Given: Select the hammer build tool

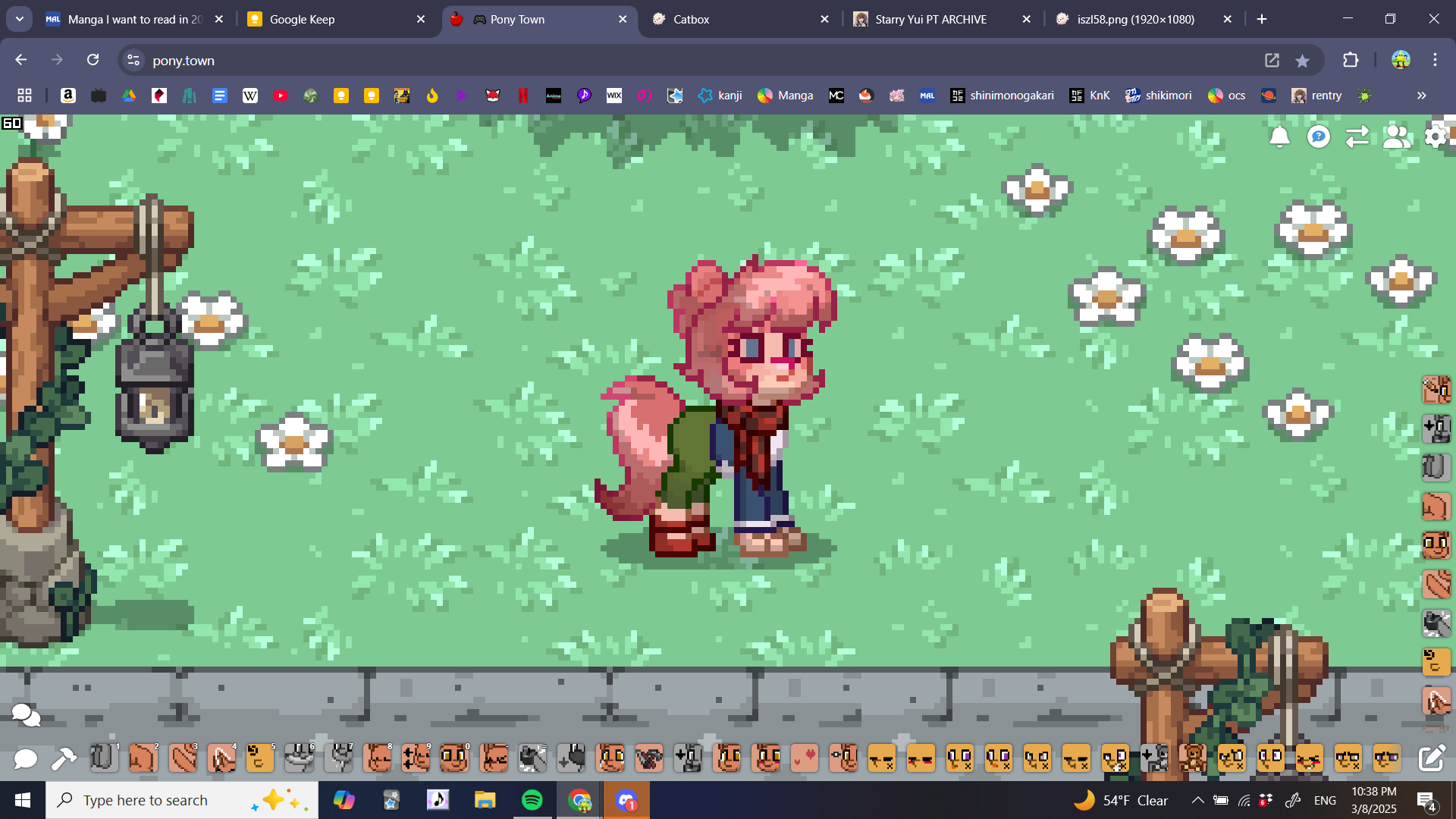Looking at the screenshot, I should tap(64, 758).
